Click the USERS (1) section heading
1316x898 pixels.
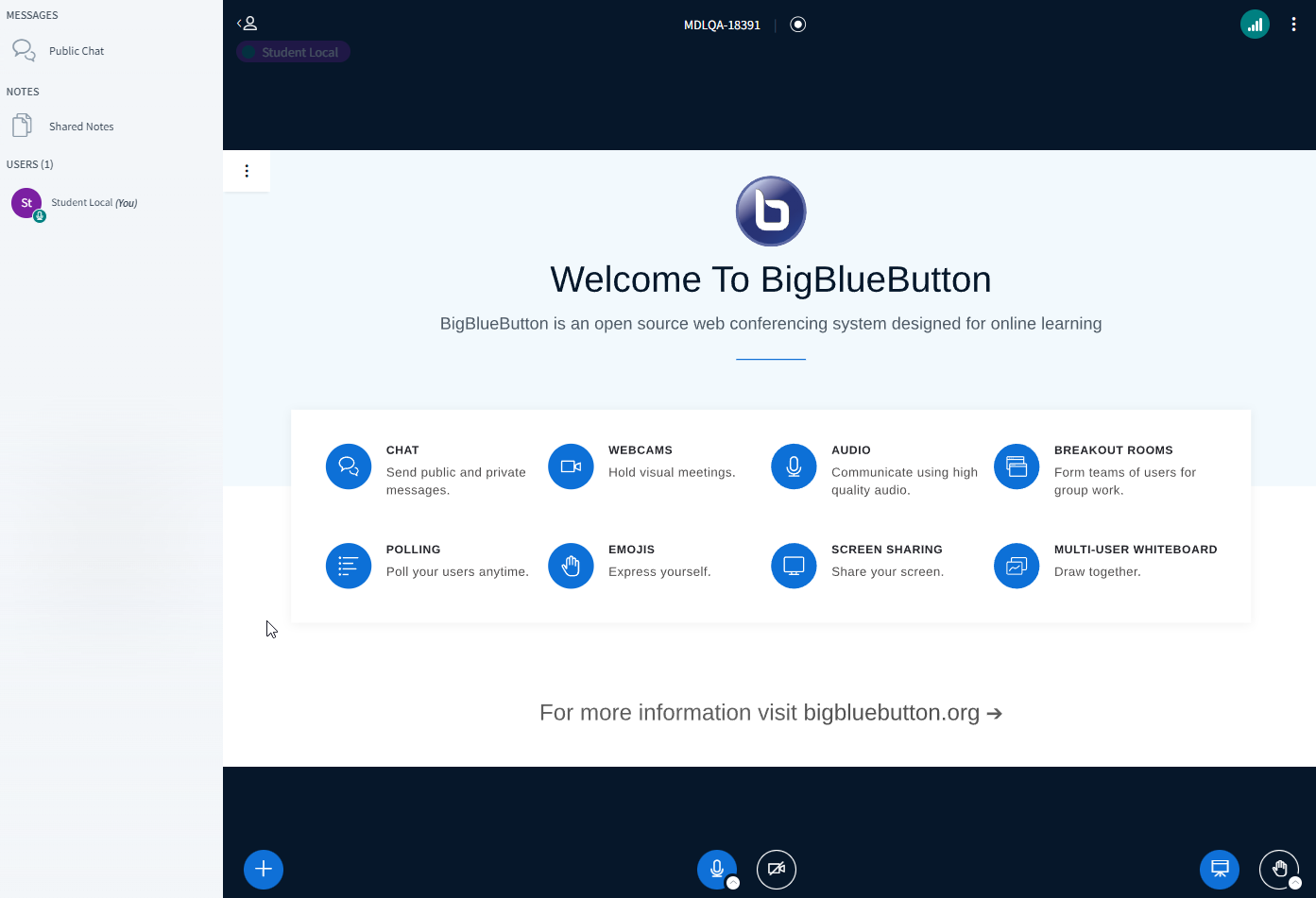[x=30, y=164]
